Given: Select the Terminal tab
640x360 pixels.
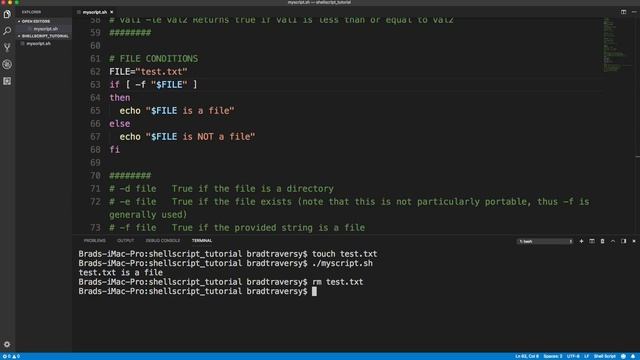Looking at the screenshot, I should coord(202,240).
